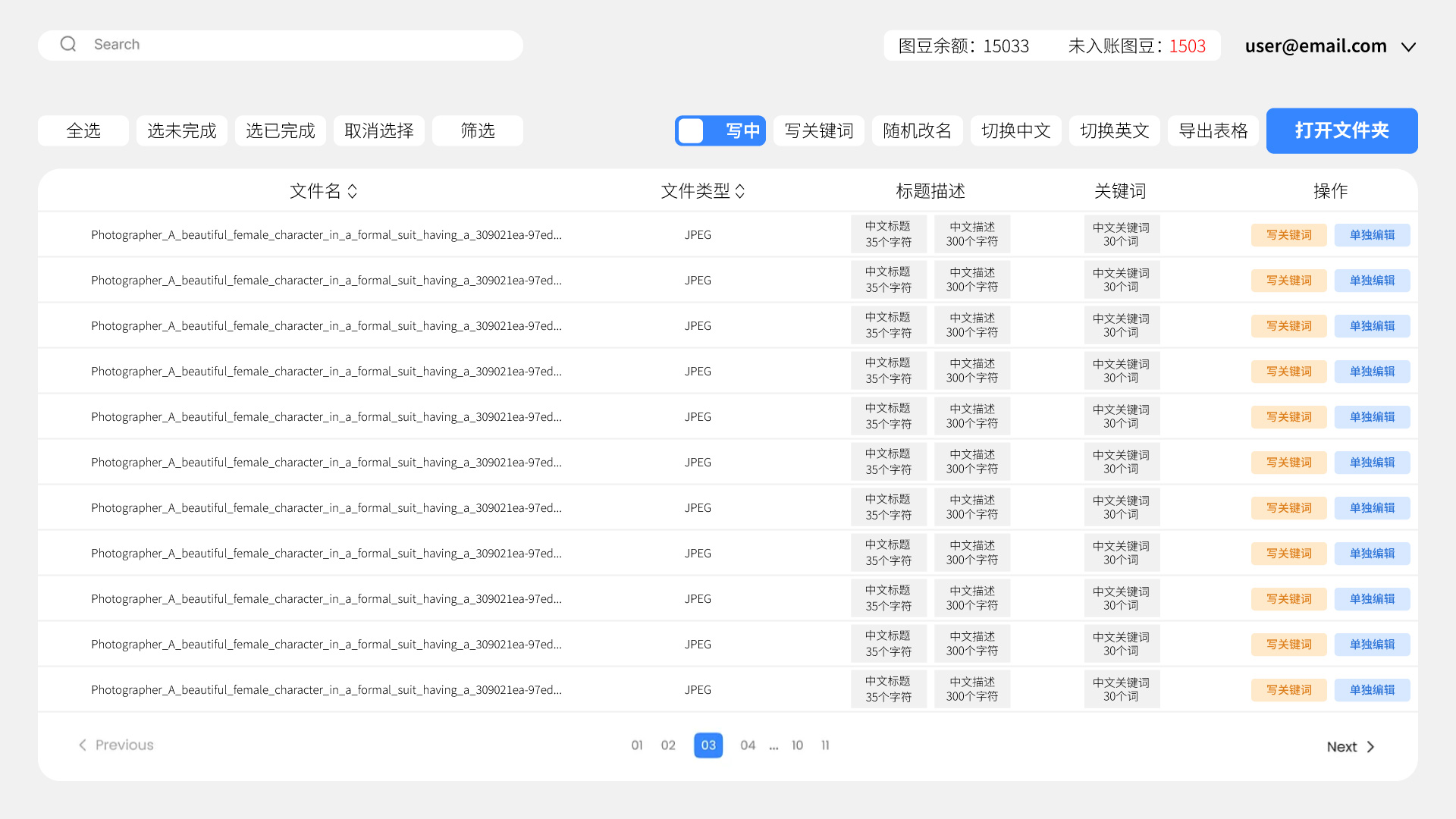This screenshot has height=819, width=1456.
Task: Jump to page 11
Action: click(825, 745)
